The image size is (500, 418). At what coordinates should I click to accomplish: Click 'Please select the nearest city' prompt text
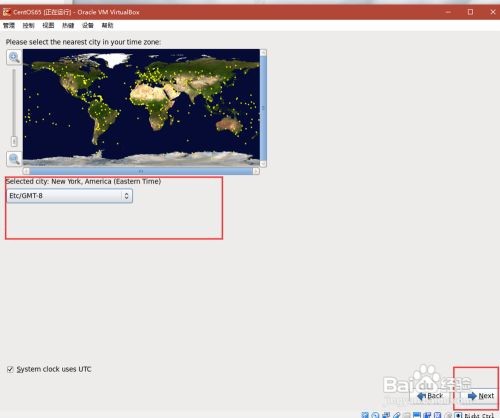click(x=83, y=42)
